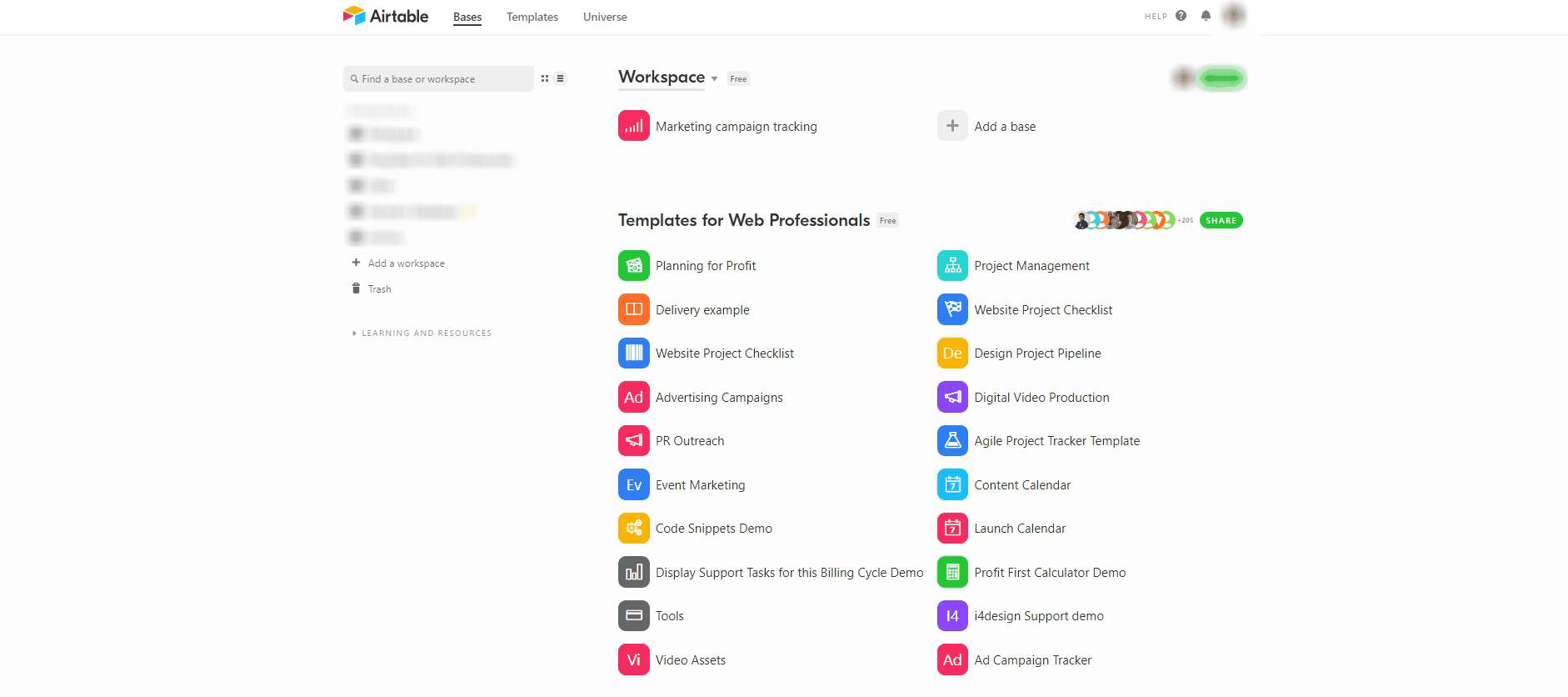
Task: Click the plus icon to add a base
Action: (x=952, y=126)
